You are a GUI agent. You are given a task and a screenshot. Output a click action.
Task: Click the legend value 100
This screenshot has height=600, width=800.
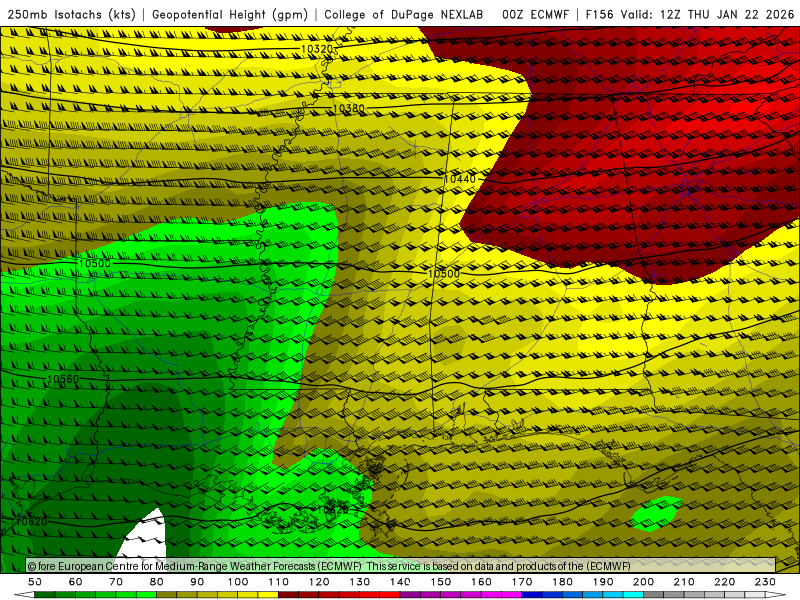tap(238, 582)
